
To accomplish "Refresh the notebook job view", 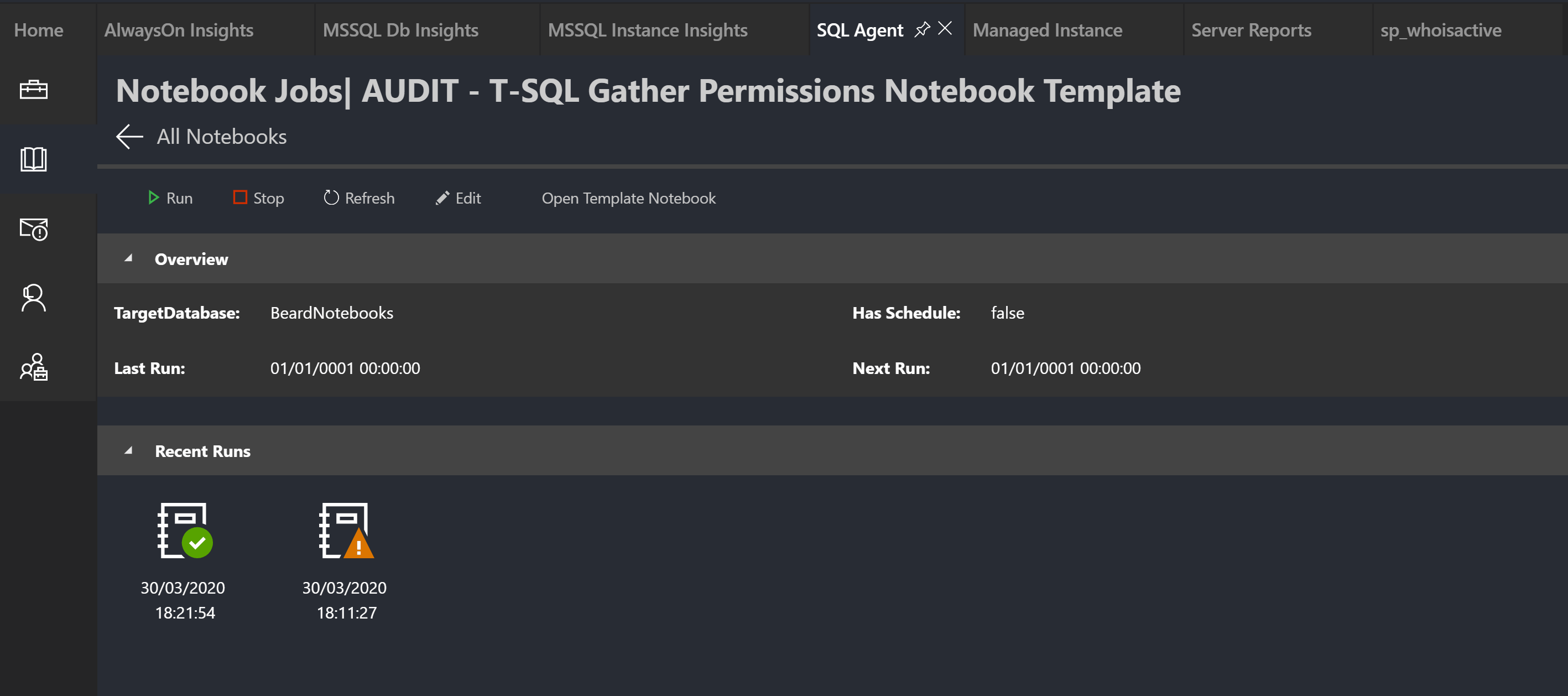I will coord(359,198).
